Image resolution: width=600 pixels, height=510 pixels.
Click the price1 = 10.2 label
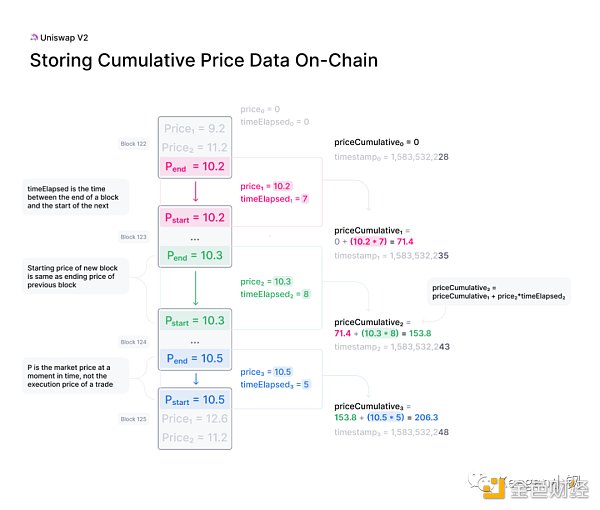(x=265, y=186)
